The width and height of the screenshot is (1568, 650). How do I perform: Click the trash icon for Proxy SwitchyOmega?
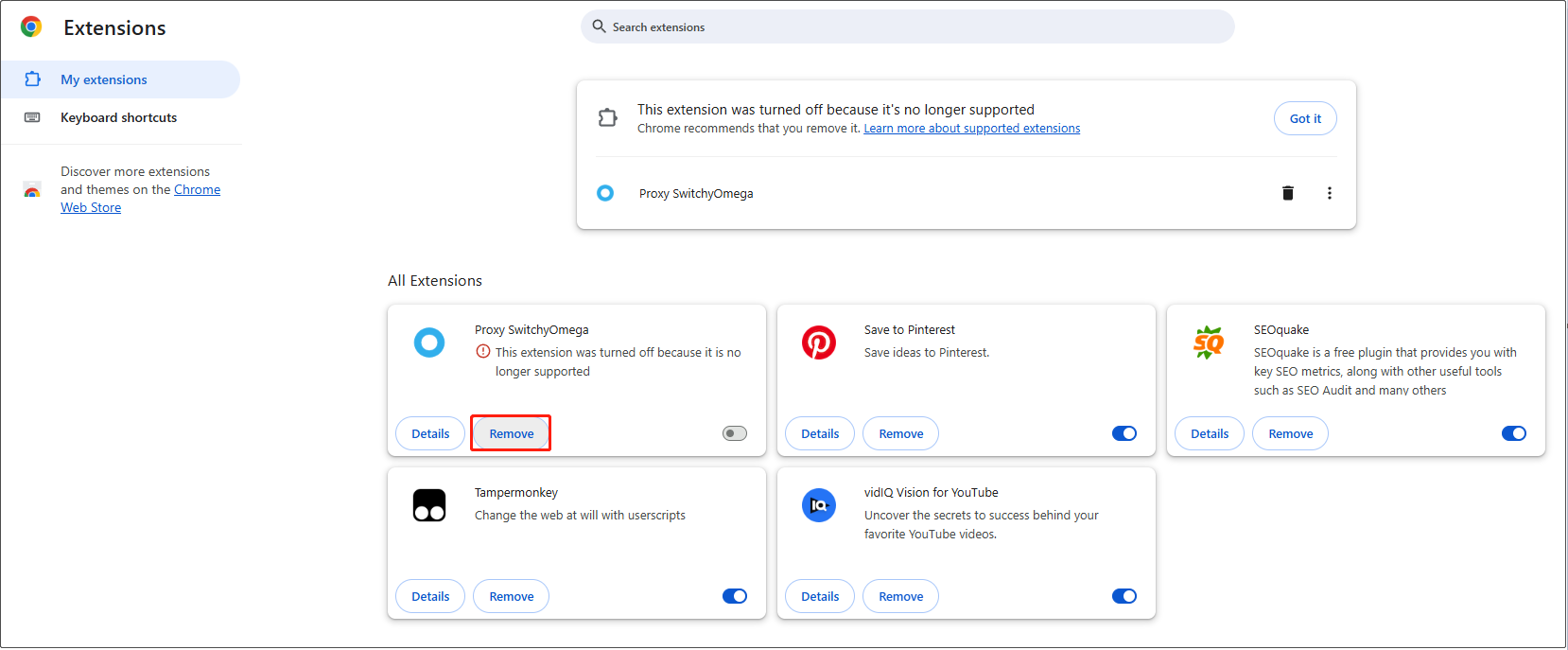pyautogui.click(x=1287, y=193)
